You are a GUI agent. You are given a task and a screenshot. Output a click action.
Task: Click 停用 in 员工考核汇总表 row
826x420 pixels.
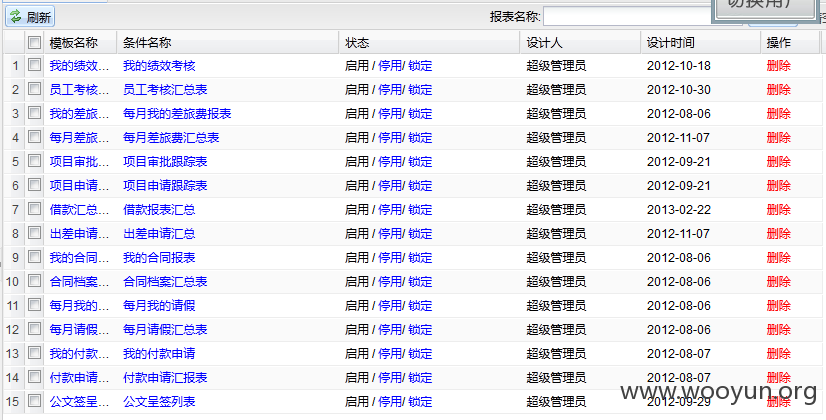390,90
